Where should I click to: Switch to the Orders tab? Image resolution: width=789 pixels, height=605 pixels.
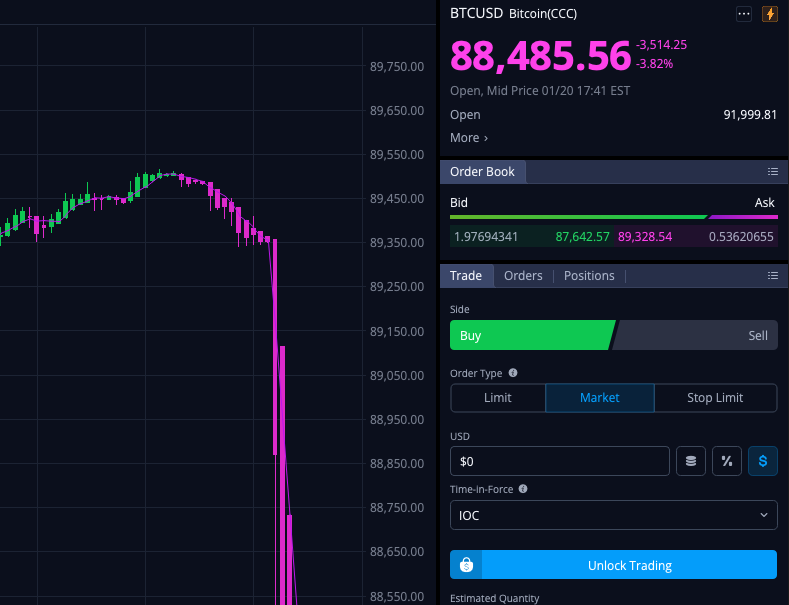[523, 275]
